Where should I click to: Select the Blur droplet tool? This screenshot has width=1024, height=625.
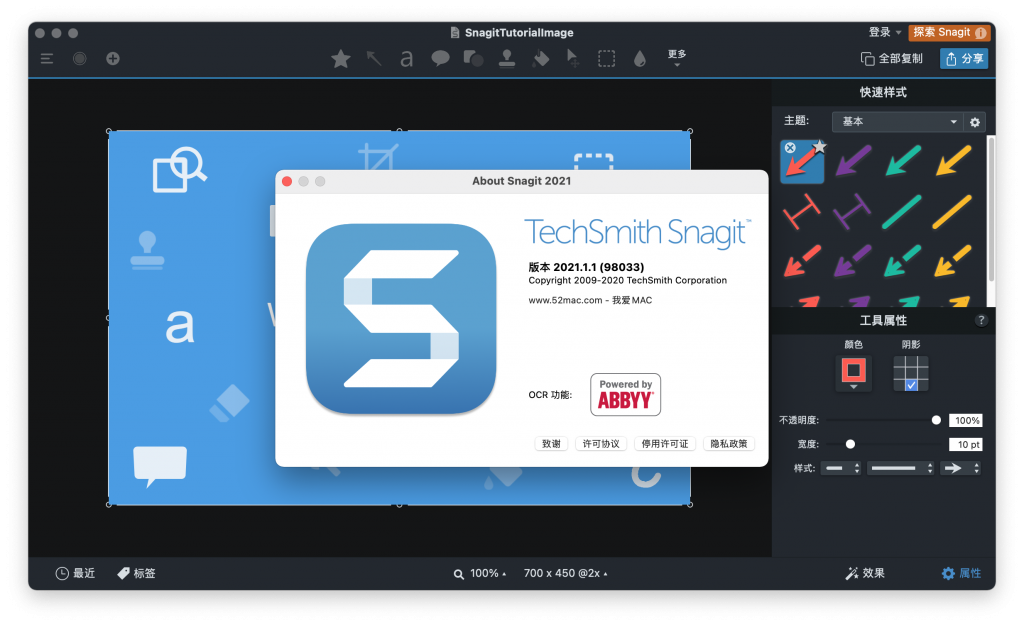[x=640, y=59]
